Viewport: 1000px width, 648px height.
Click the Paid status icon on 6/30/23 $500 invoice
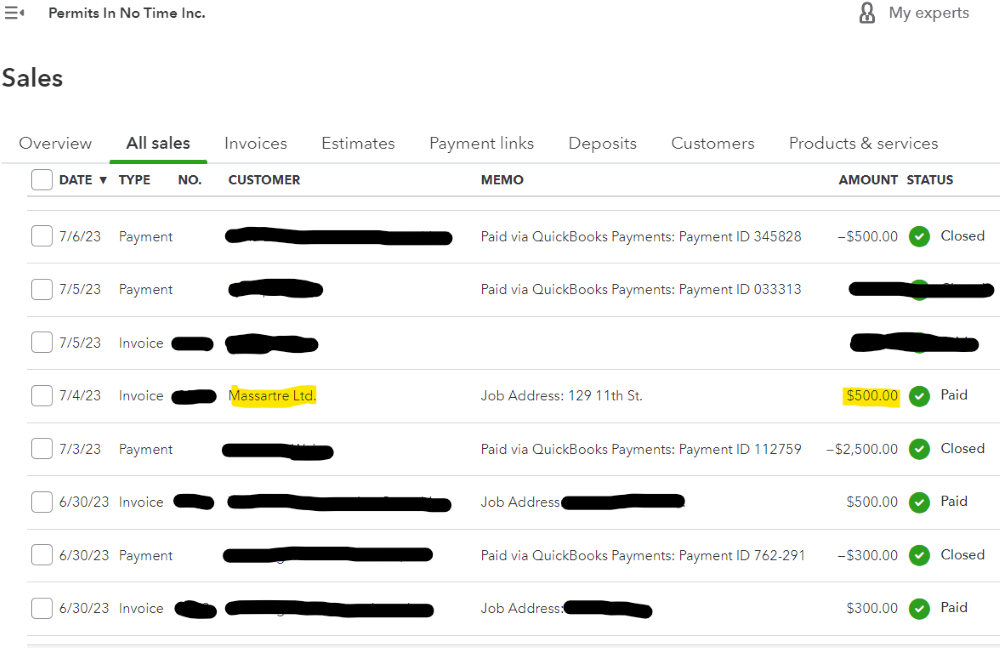click(x=919, y=502)
